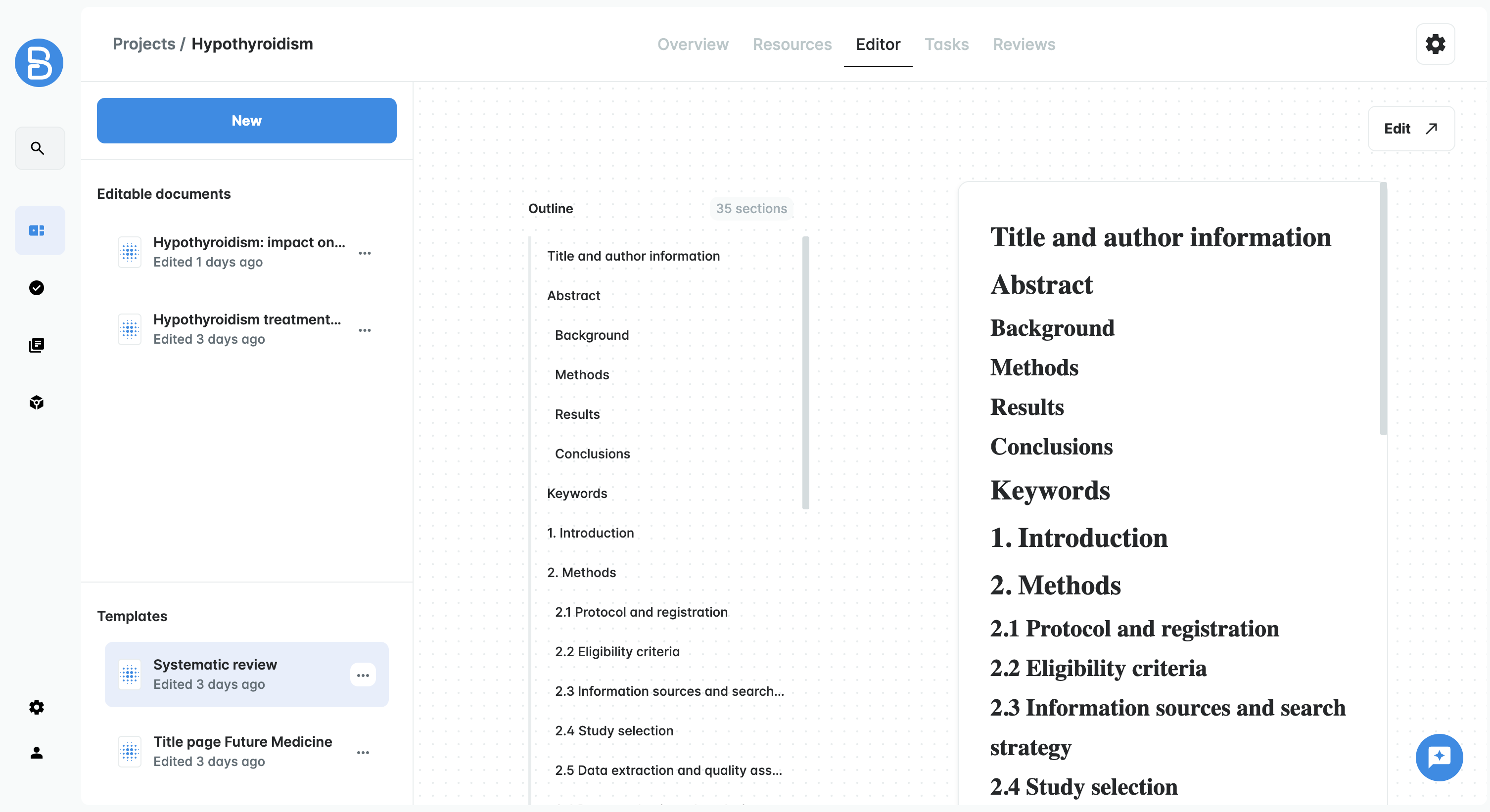
Task: Go to Projects breadcrumb link
Action: pyautogui.click(x=143, y=44)
